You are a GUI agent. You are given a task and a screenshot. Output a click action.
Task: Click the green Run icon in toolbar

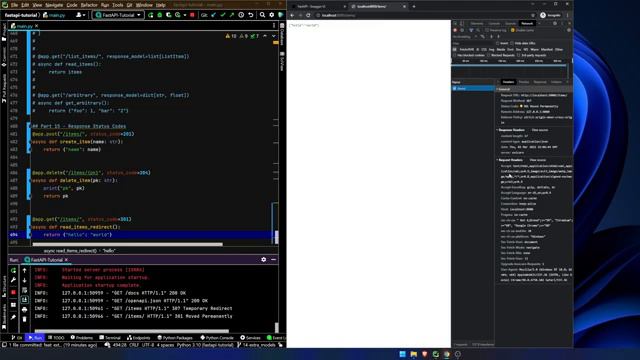tap(151, 15)
